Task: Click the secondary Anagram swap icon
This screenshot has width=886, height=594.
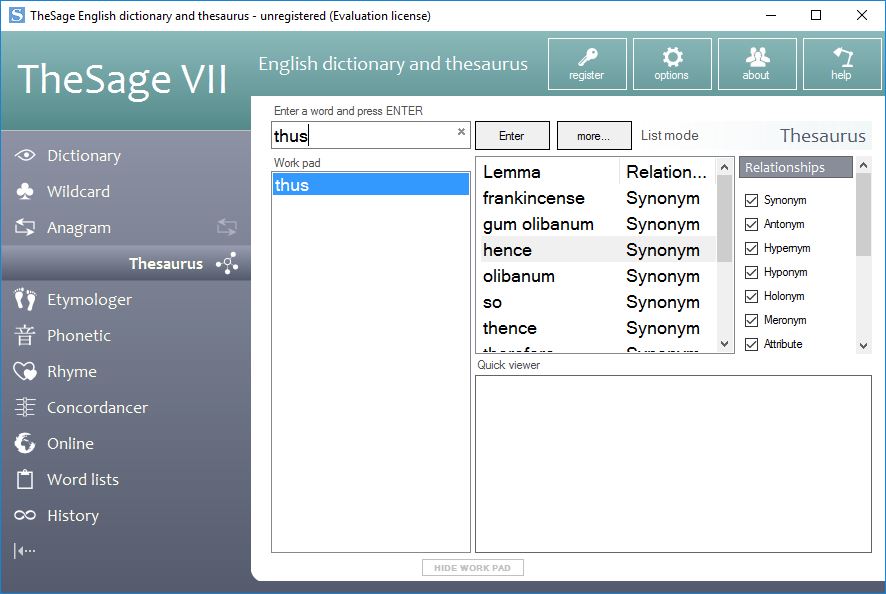Action: point(227,227)
